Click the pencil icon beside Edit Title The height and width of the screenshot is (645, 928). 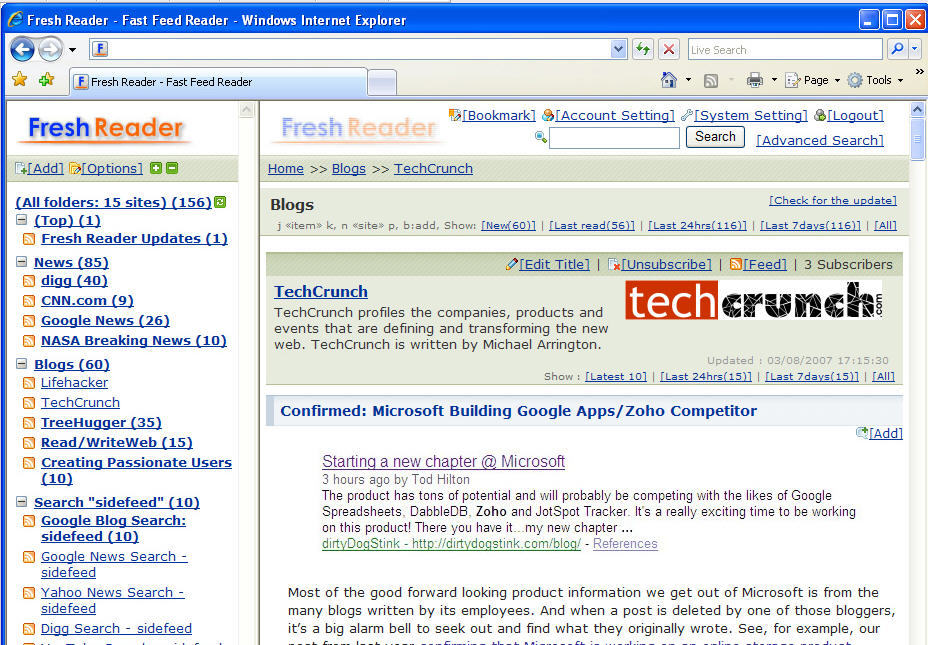pos(510,264)
